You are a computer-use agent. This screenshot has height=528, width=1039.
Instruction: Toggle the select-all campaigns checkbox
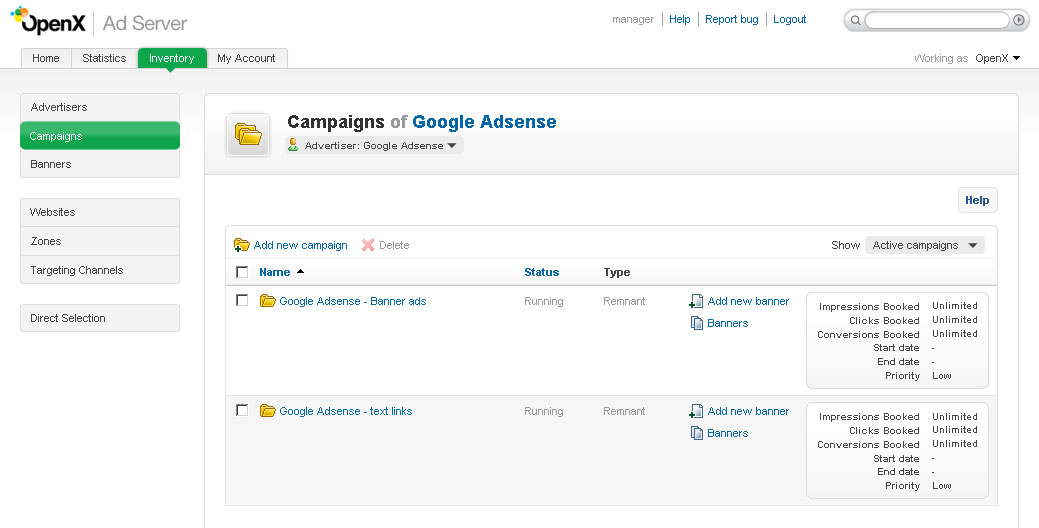[x=242, y=272]
